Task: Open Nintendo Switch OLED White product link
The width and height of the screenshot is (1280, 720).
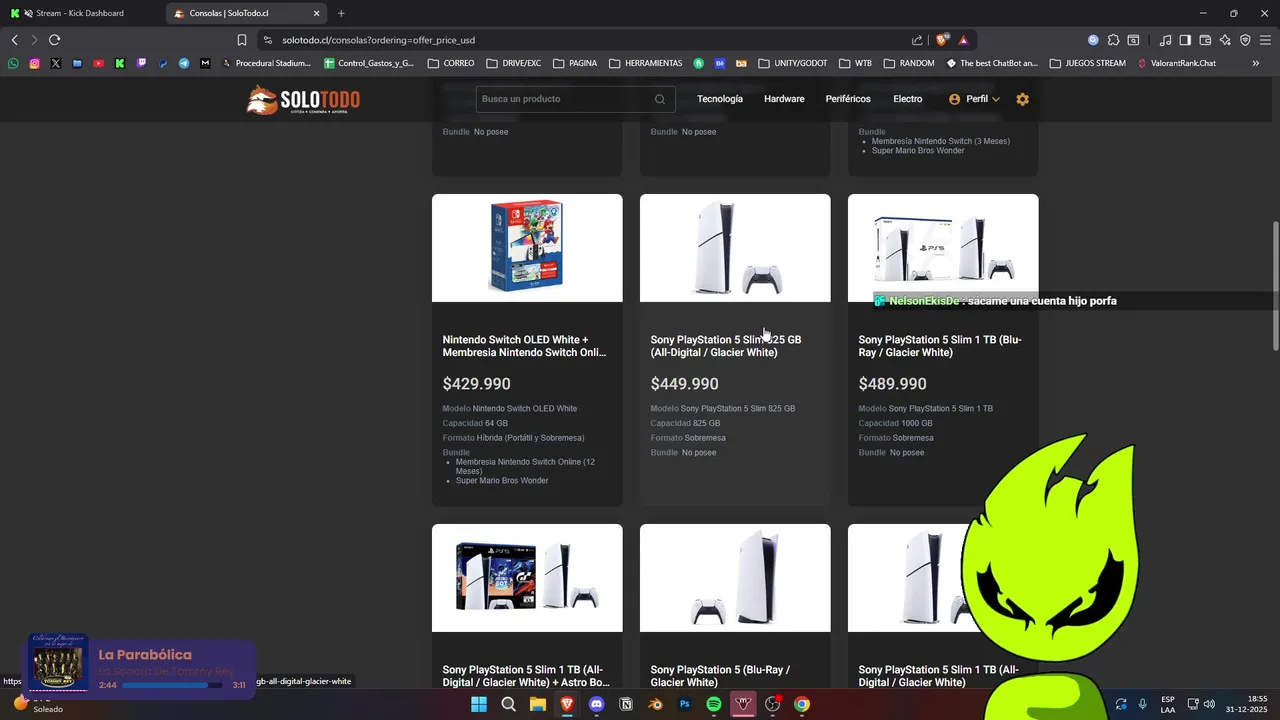Action: [x=524, y=346]
